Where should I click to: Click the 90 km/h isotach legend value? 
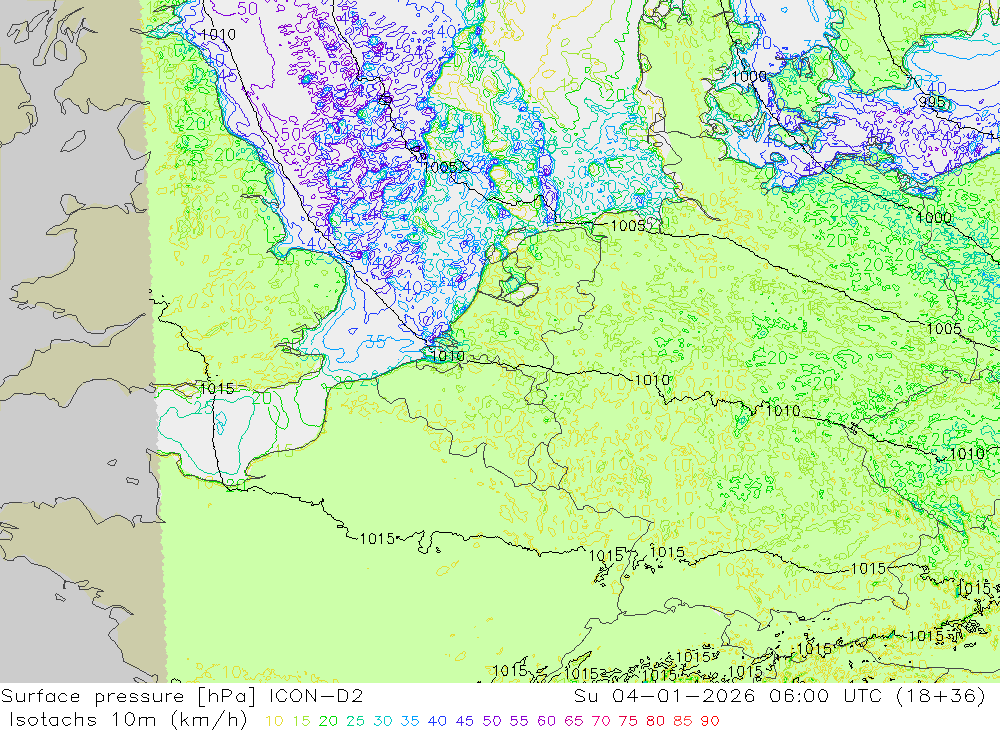710,721
